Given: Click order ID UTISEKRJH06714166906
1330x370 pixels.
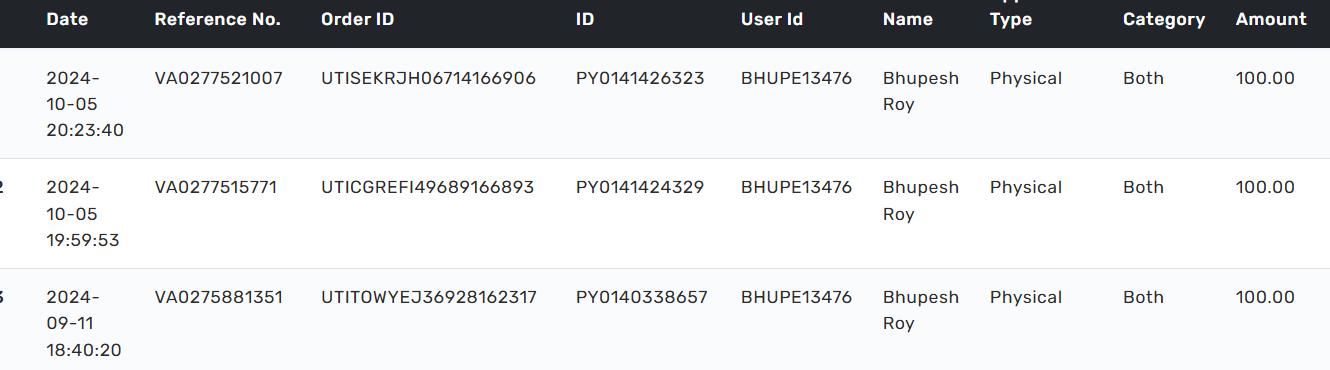Looking at the screenshot, I should [x=428, y=78].
